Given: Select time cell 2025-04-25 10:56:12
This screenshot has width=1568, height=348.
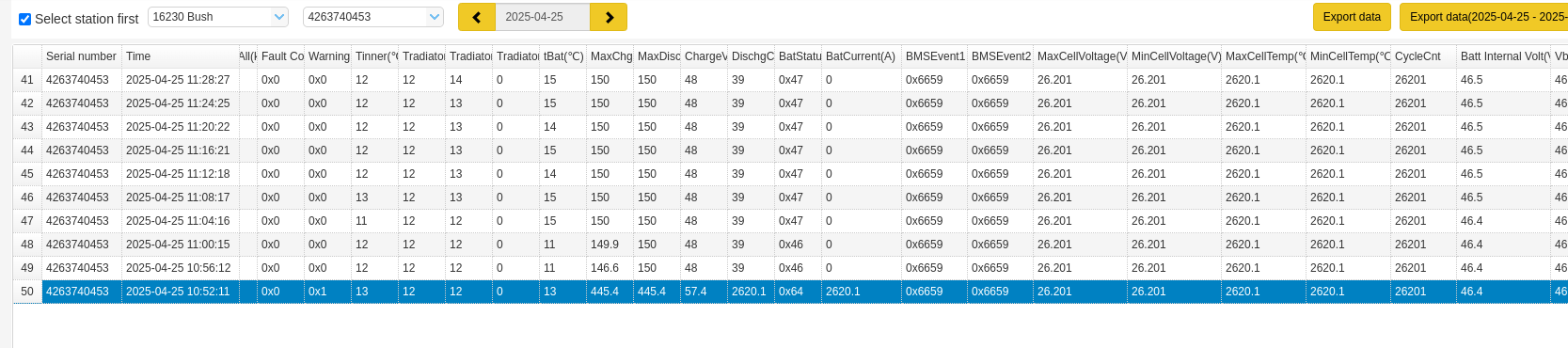Looking at the screenshot, I should [x=181, y=268].
